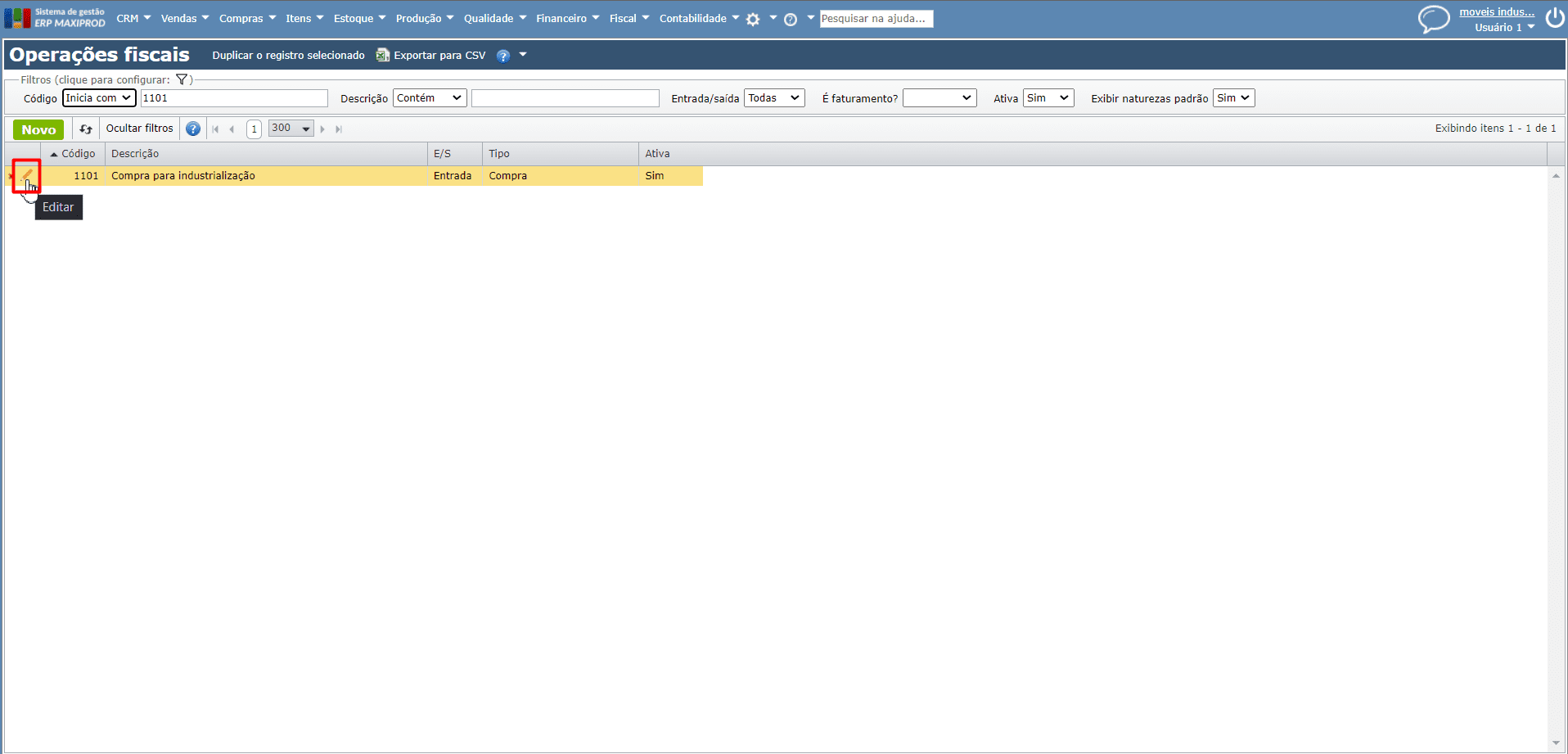Click the power logout icon
The width and height of the screenshot is (1568, 754).
coord(1555,18)
